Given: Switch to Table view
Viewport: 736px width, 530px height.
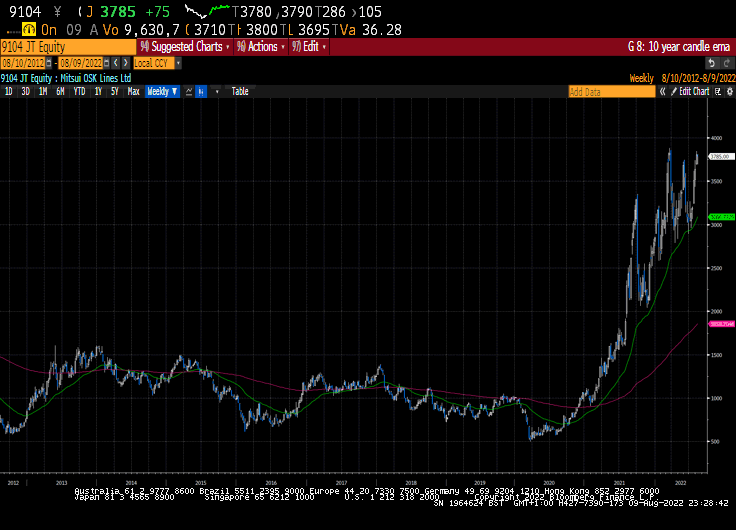Looking at the screenshot, I should (x=240, y=92).
